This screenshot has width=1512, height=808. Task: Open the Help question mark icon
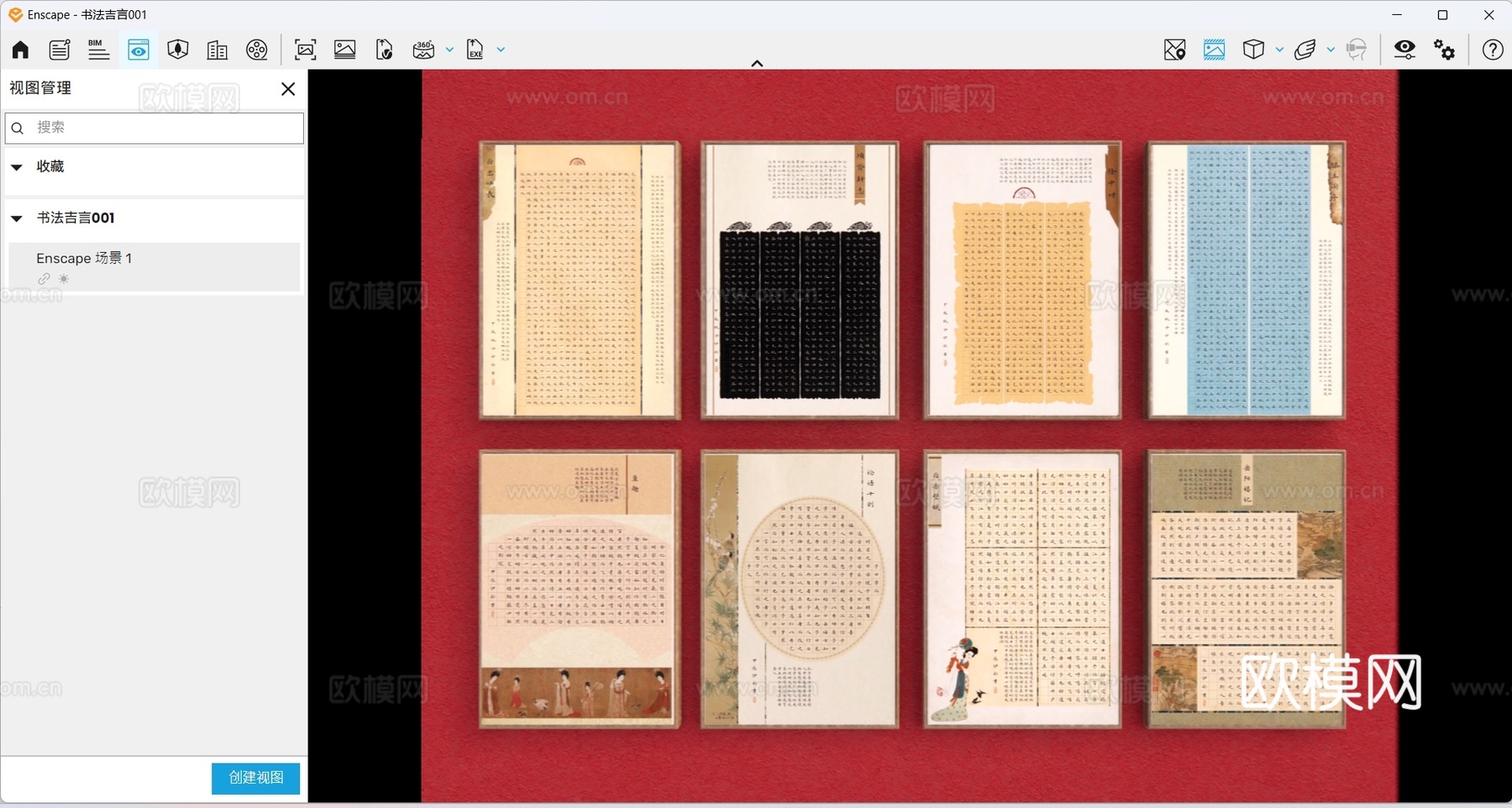click(1493, 50)
